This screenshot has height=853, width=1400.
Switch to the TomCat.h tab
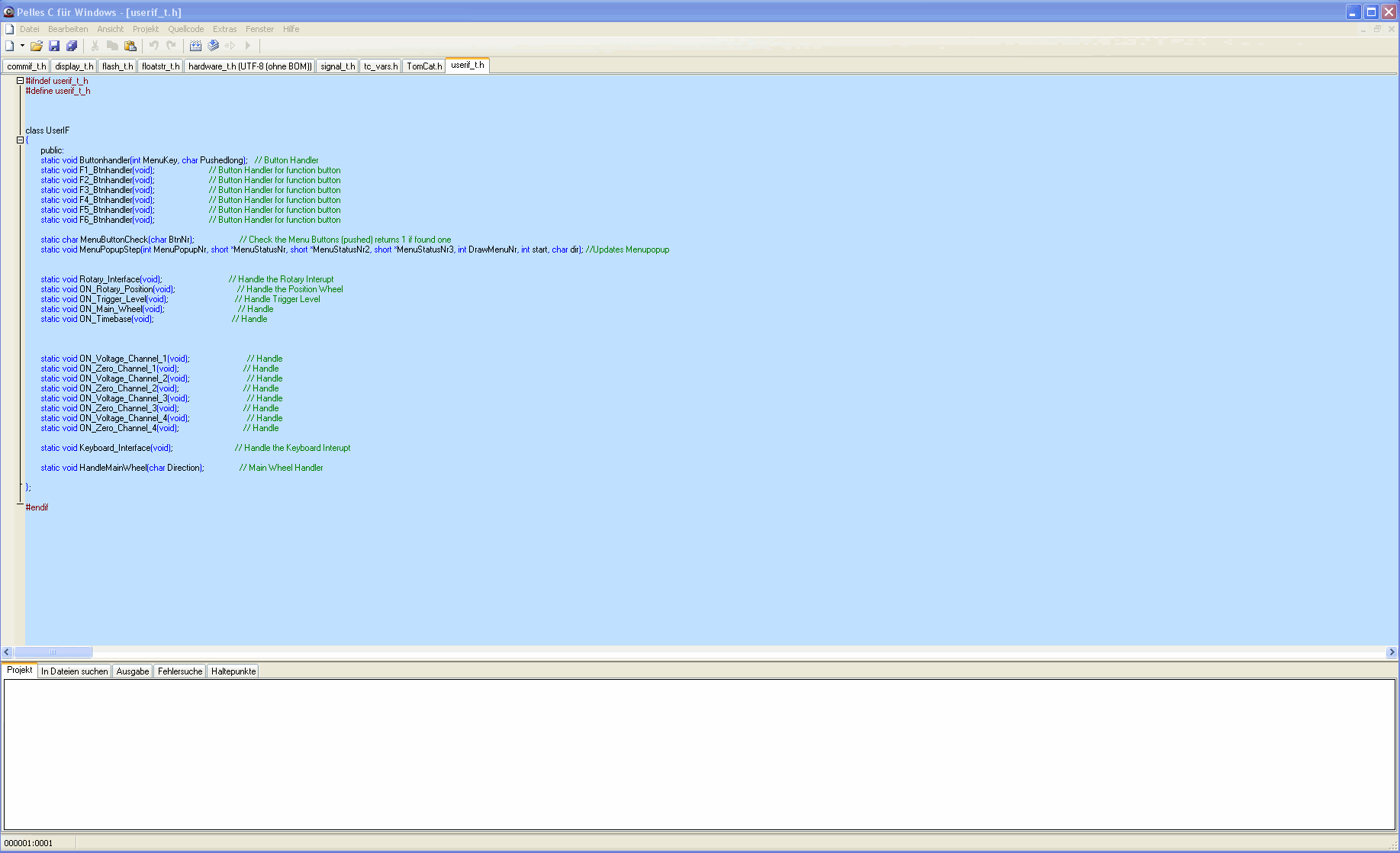click(424, 66)
